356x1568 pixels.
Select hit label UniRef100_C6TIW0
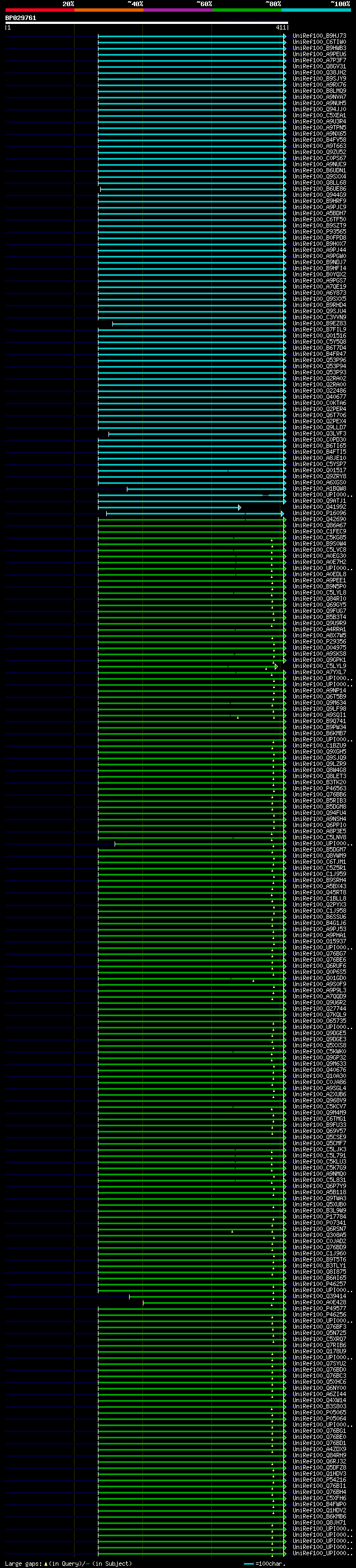point(319,42)
